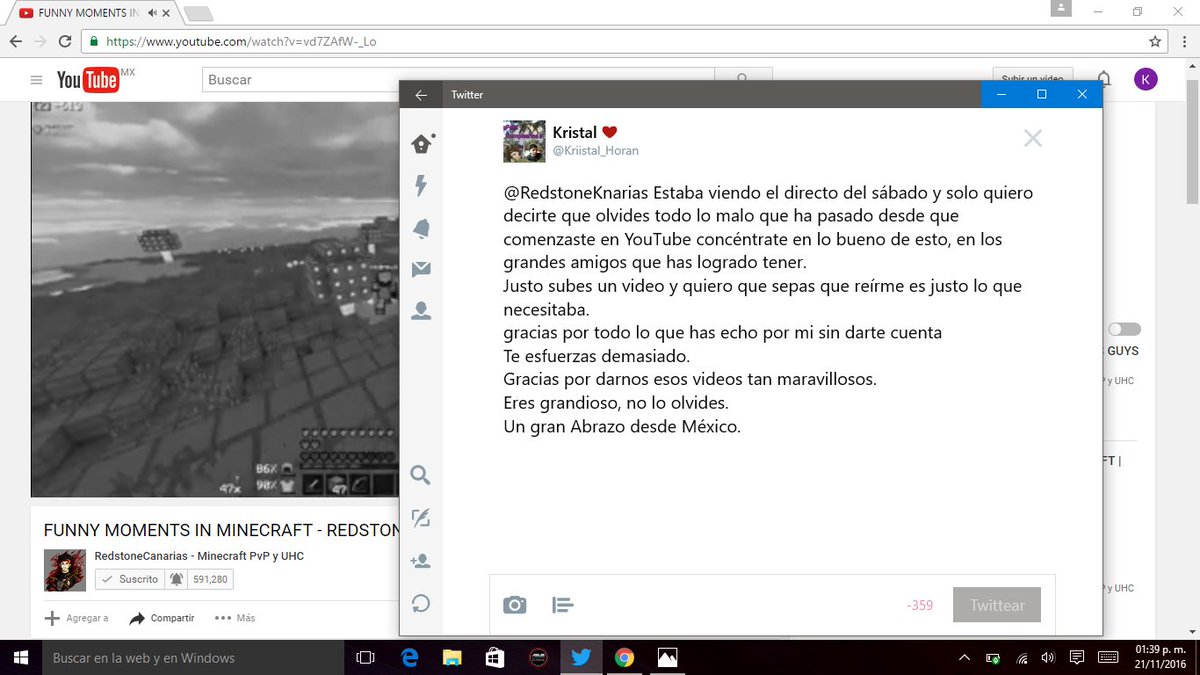
Task: Open profile icon in Twitter sidebar
Action: 421,310
